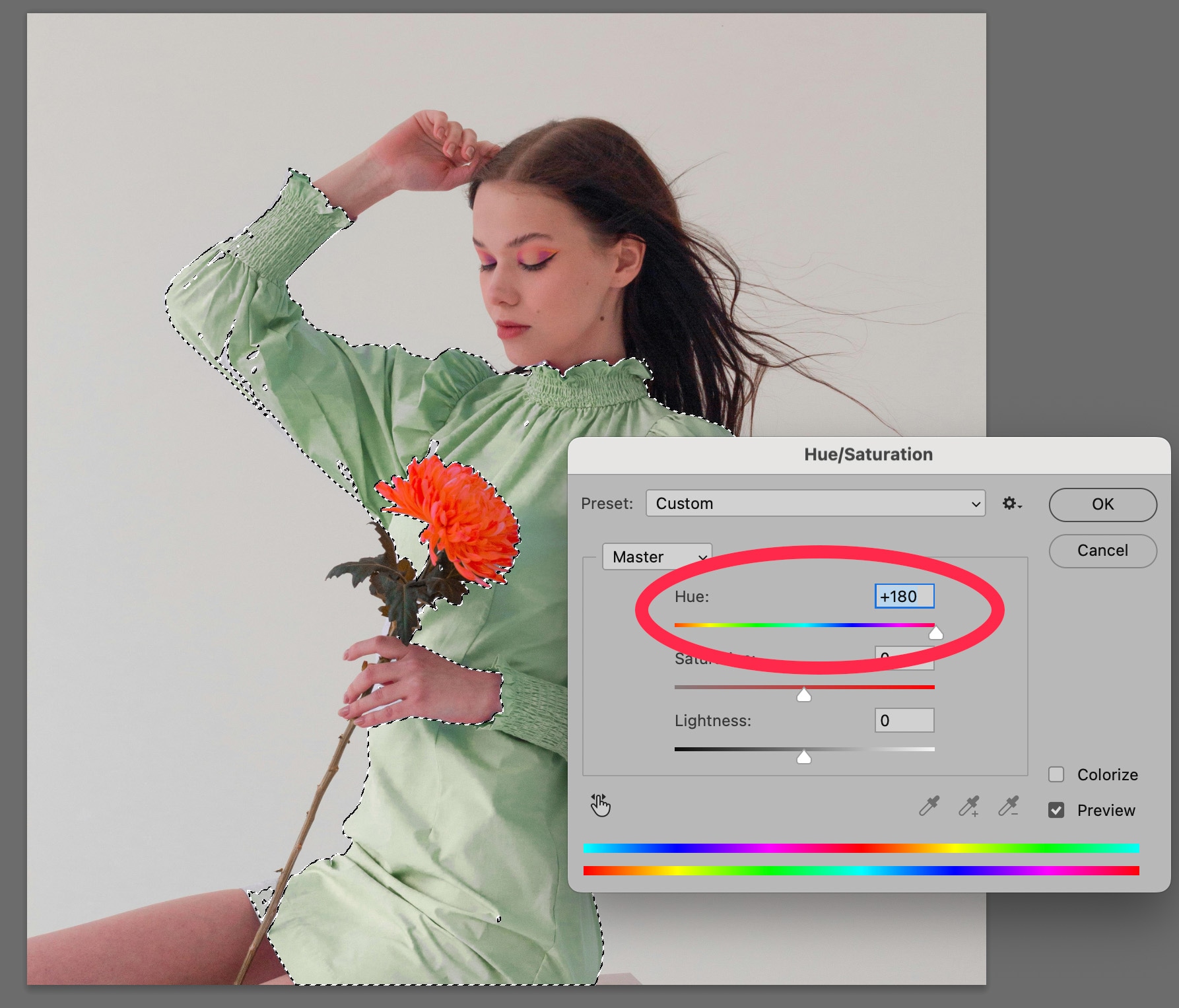Select the on-image targeted adjustment hand tool
Viewport: 1179px width, 1008px height.
[x=600, y=805]
